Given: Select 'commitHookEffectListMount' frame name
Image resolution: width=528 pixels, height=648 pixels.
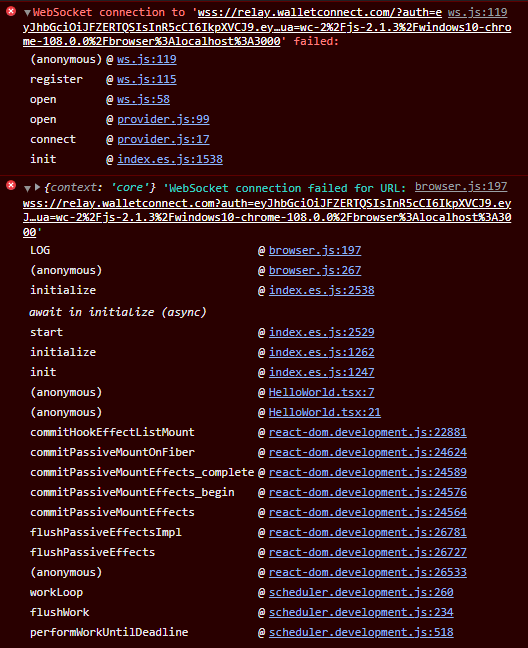Looking at the screenshot, I should coord(112,432).
